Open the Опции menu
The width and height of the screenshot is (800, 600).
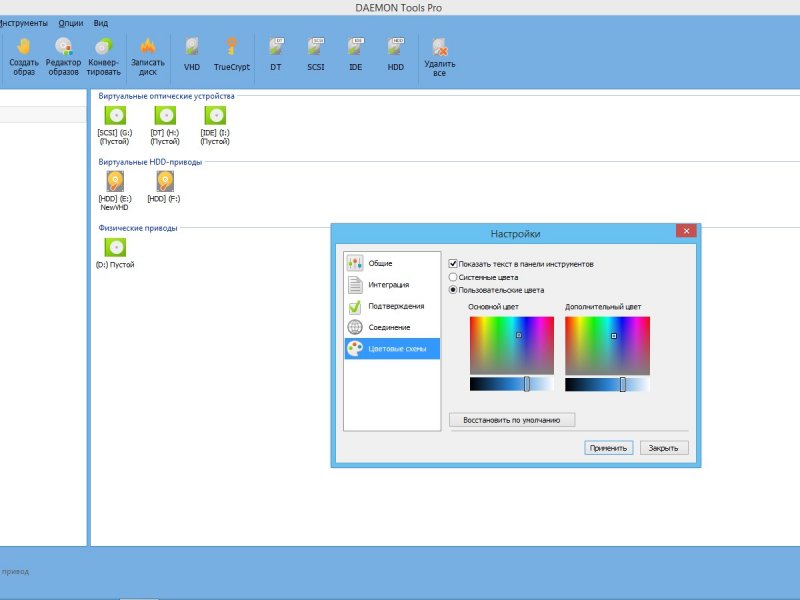point(70,23)
